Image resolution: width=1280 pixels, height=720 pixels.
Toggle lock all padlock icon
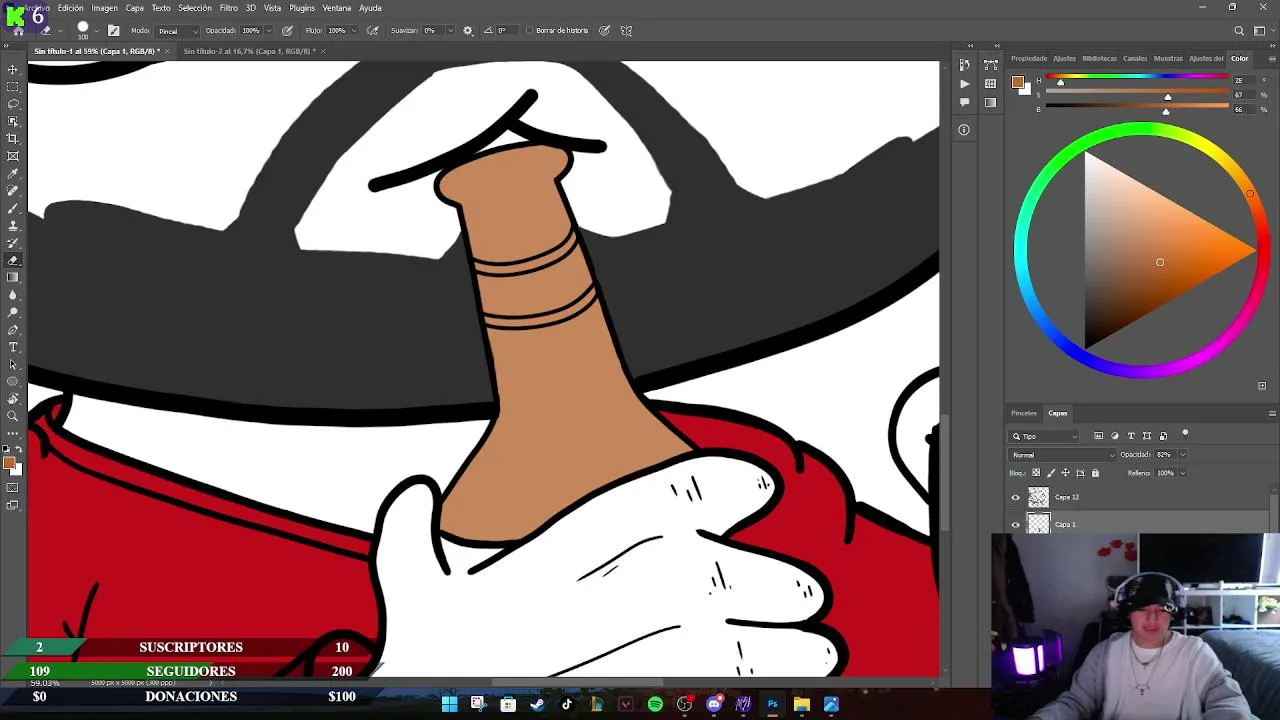tap(1095, 473)
